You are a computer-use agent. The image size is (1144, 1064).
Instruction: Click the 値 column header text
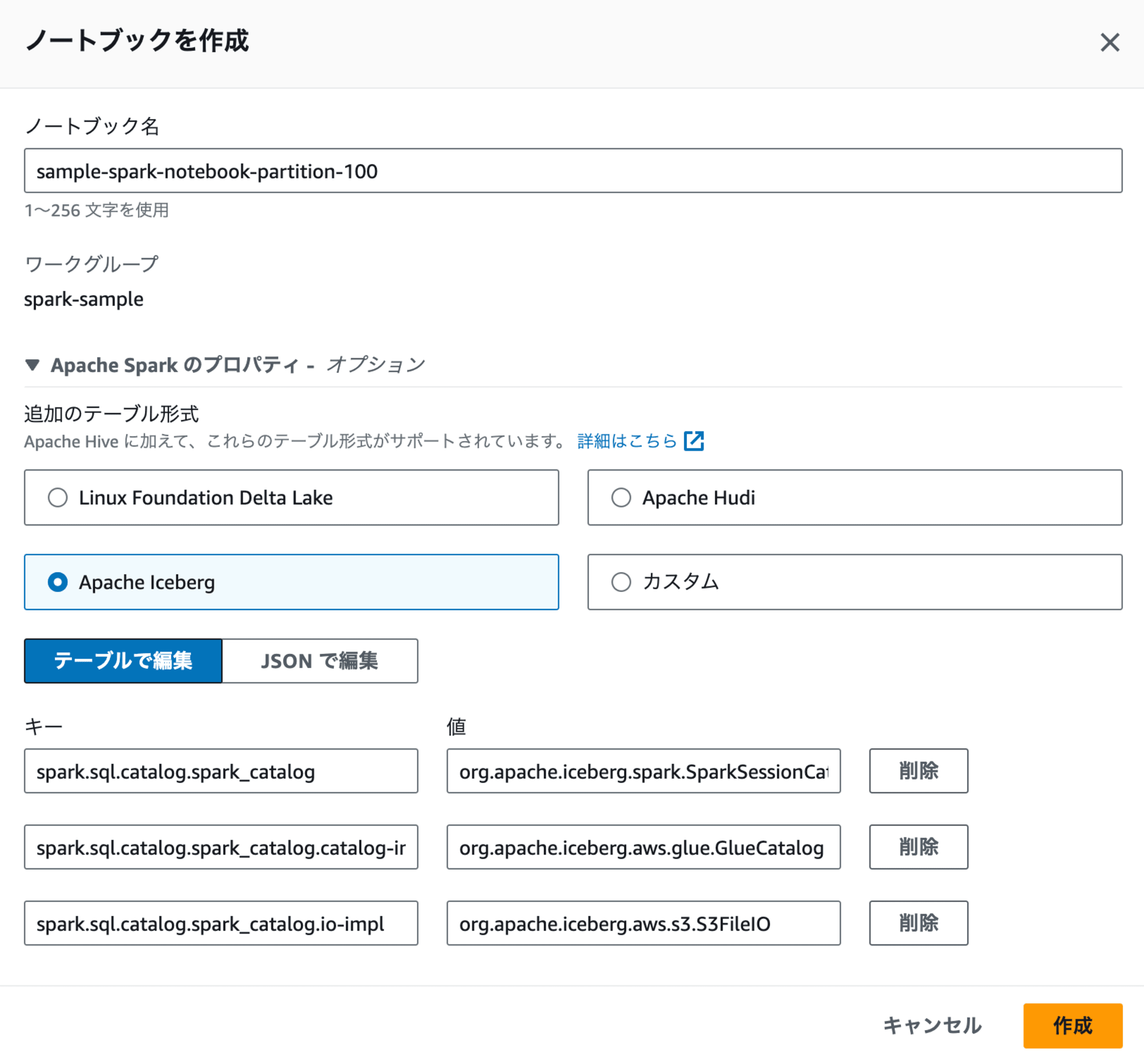point(456,726)
